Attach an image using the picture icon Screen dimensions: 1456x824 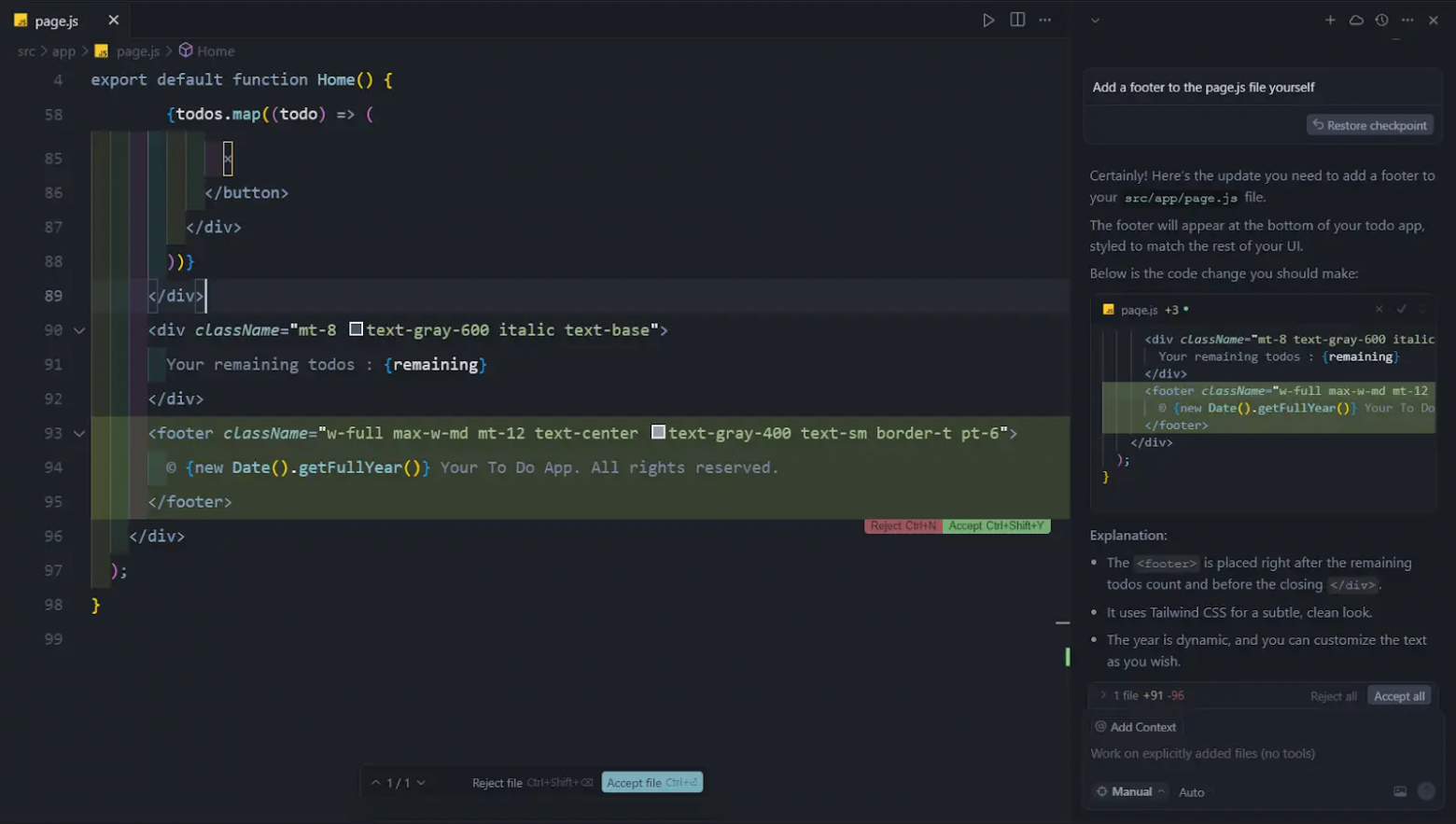1400,791
